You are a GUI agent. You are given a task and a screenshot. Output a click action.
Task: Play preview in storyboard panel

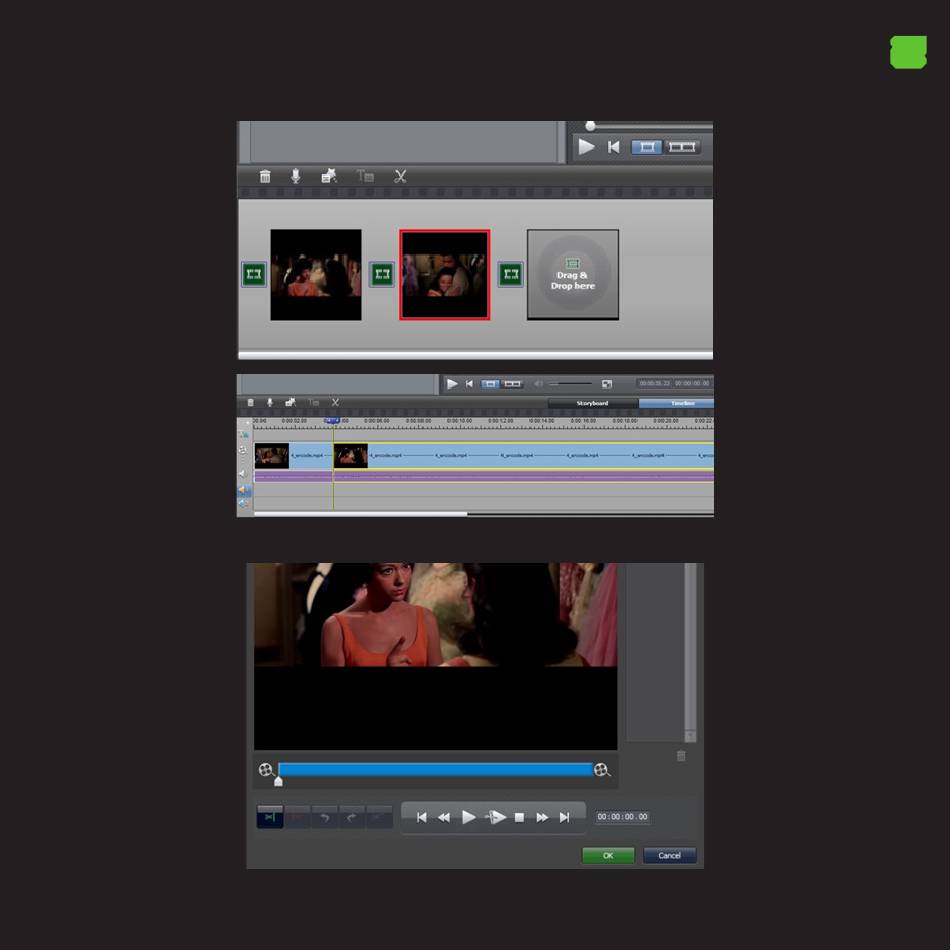tap(585, 147)
